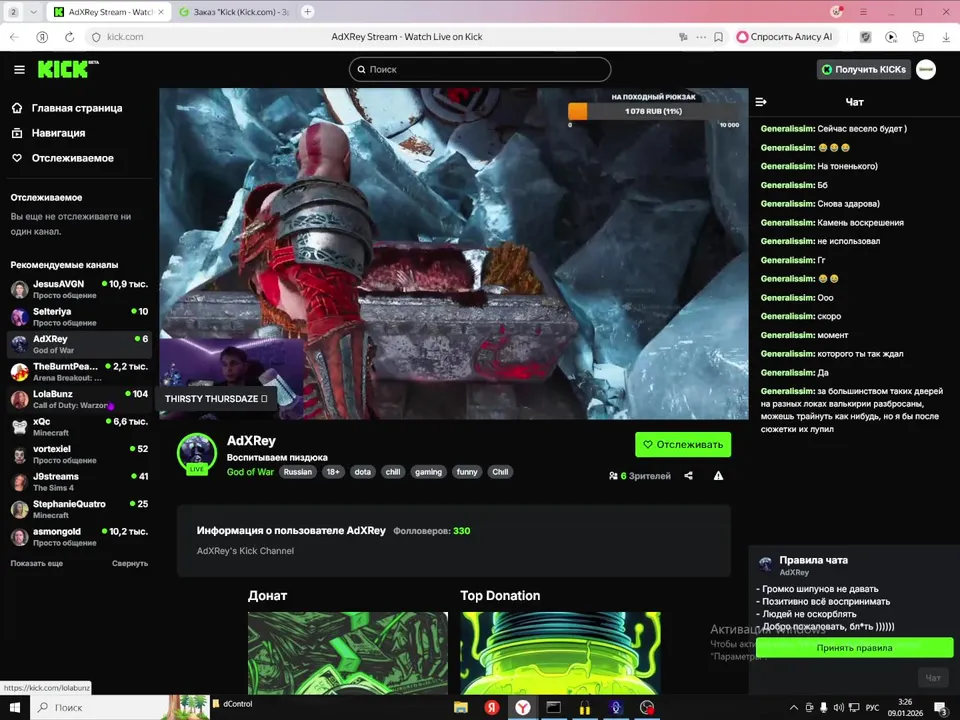Switch to the Заказ Kick browser tab
Viewport: 960px width, 720px height.
(x=235, y=12)
